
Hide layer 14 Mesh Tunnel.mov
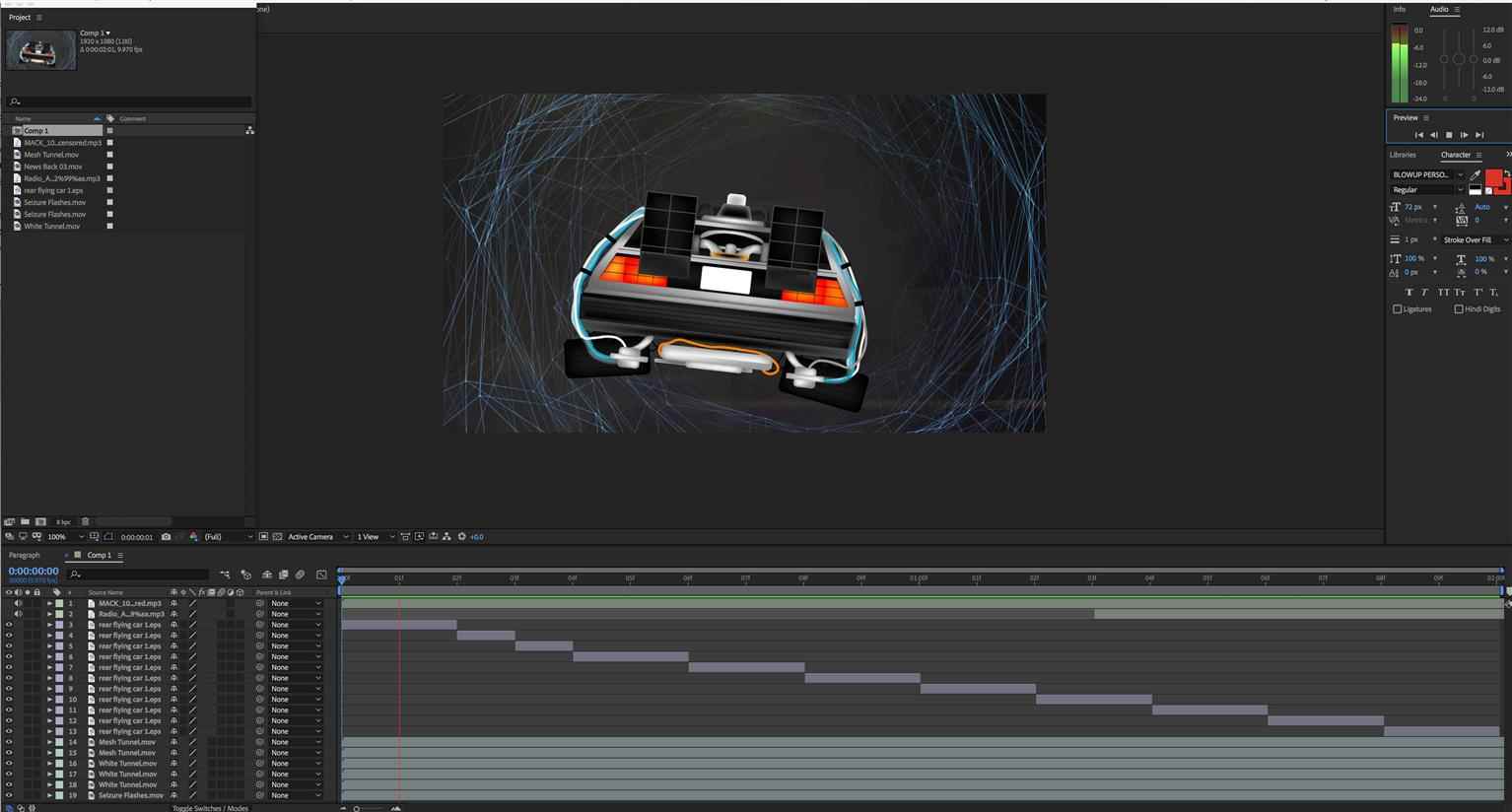point(9,742)
